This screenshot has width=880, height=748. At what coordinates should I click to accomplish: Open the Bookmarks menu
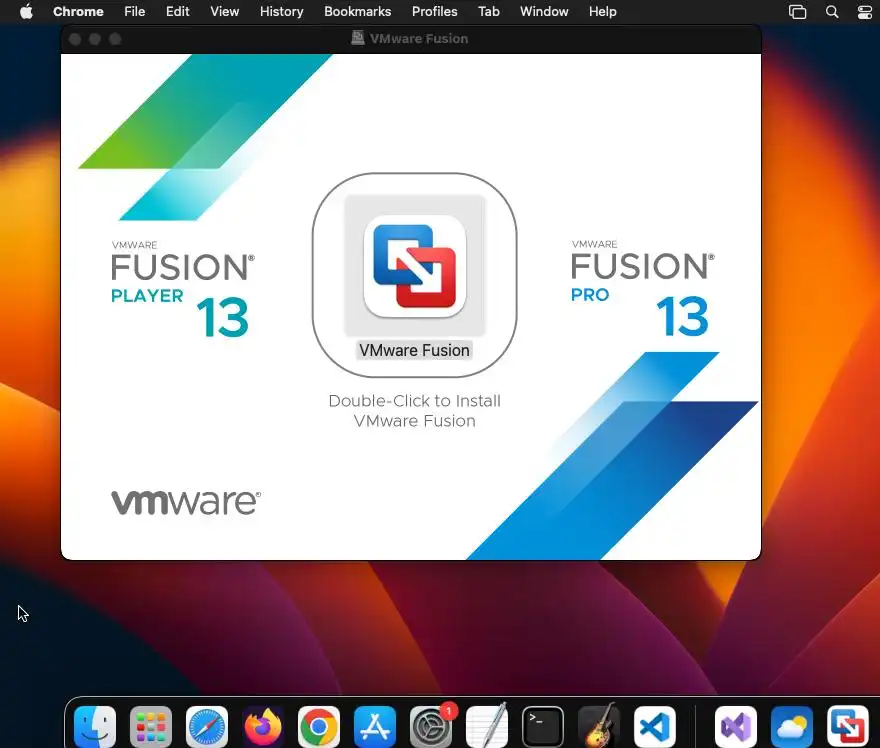point(358,11)
